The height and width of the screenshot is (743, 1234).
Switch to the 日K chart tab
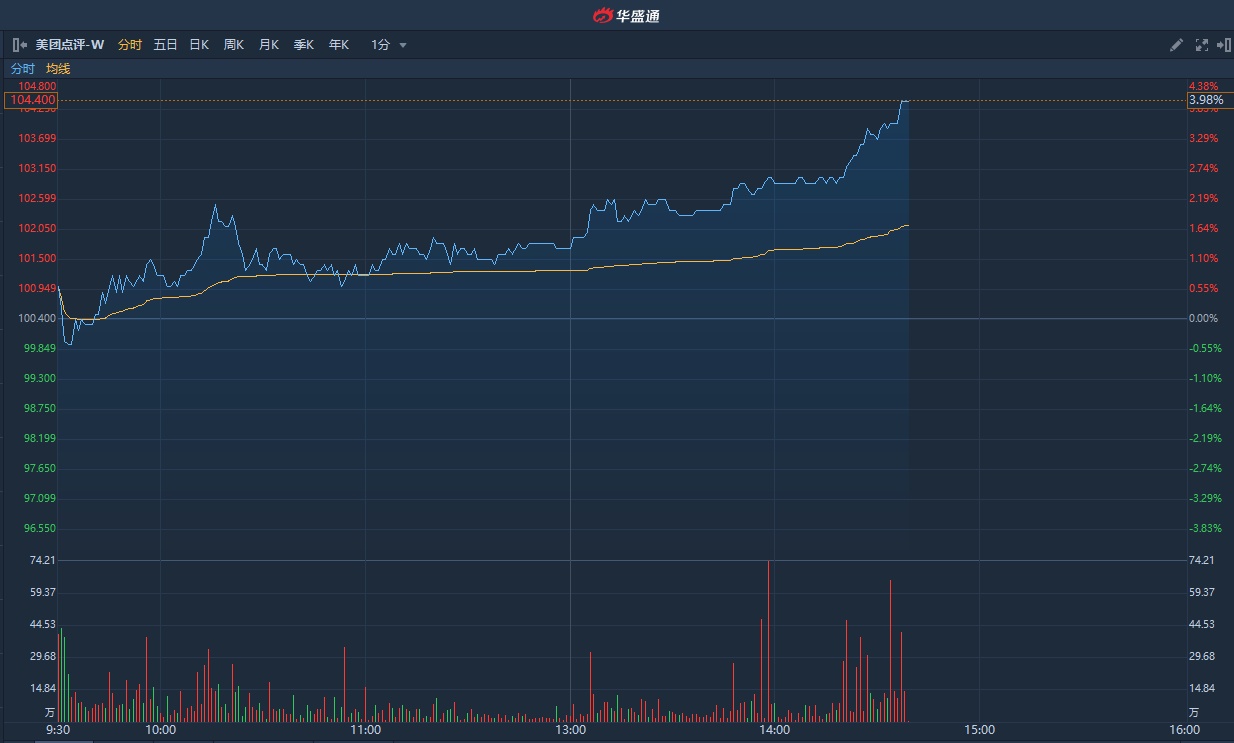[x=199, y=45]
